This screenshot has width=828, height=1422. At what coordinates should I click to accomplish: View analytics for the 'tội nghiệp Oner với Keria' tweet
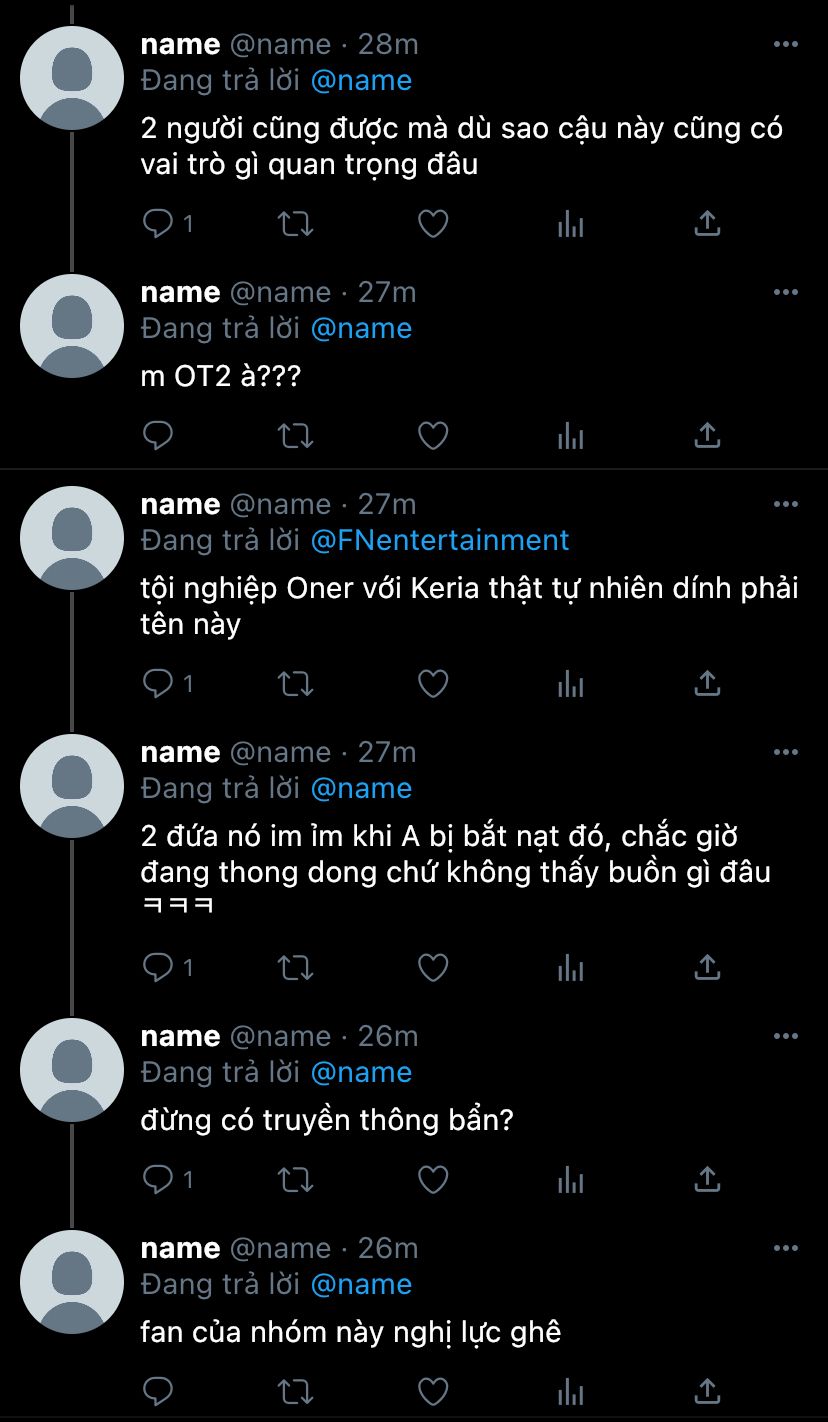click(x=570, y=684)
